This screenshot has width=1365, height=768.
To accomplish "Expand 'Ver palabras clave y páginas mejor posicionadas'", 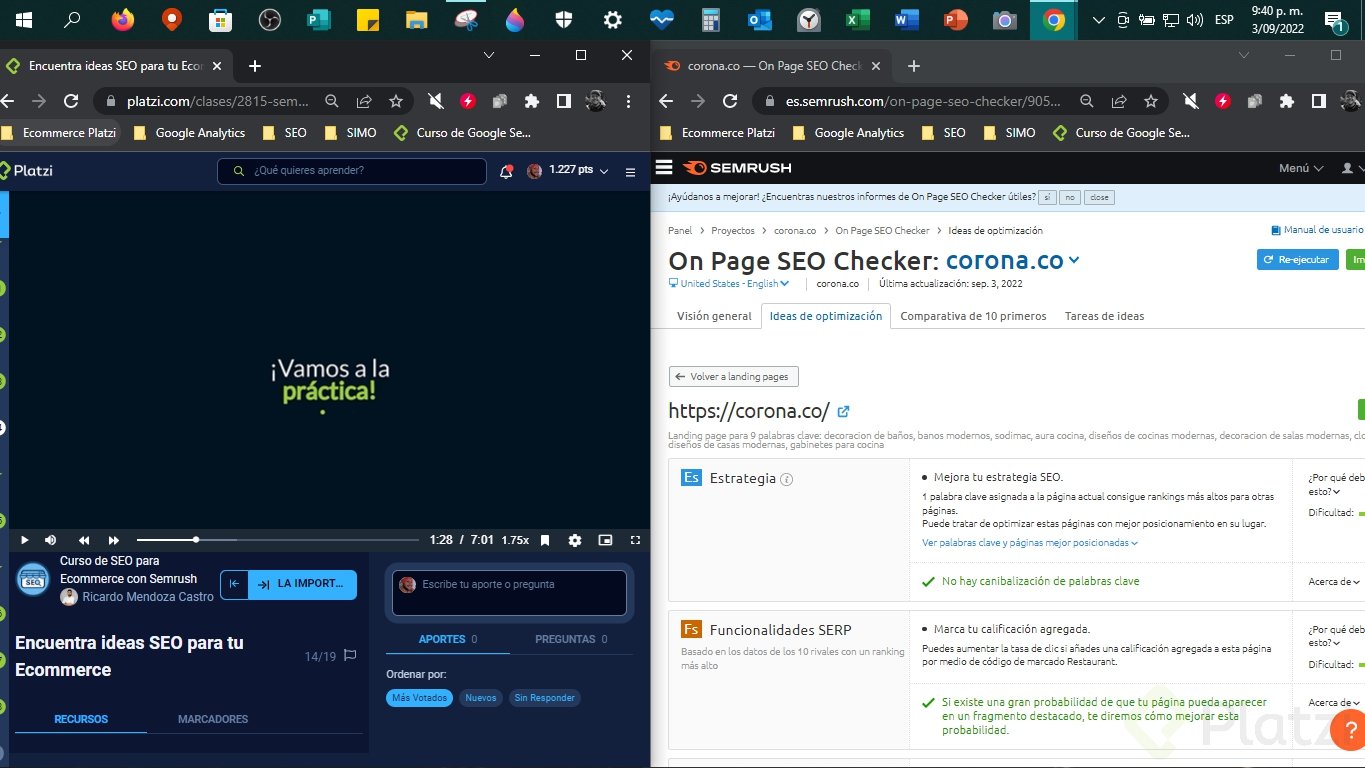I will (x=1030, y=543).
